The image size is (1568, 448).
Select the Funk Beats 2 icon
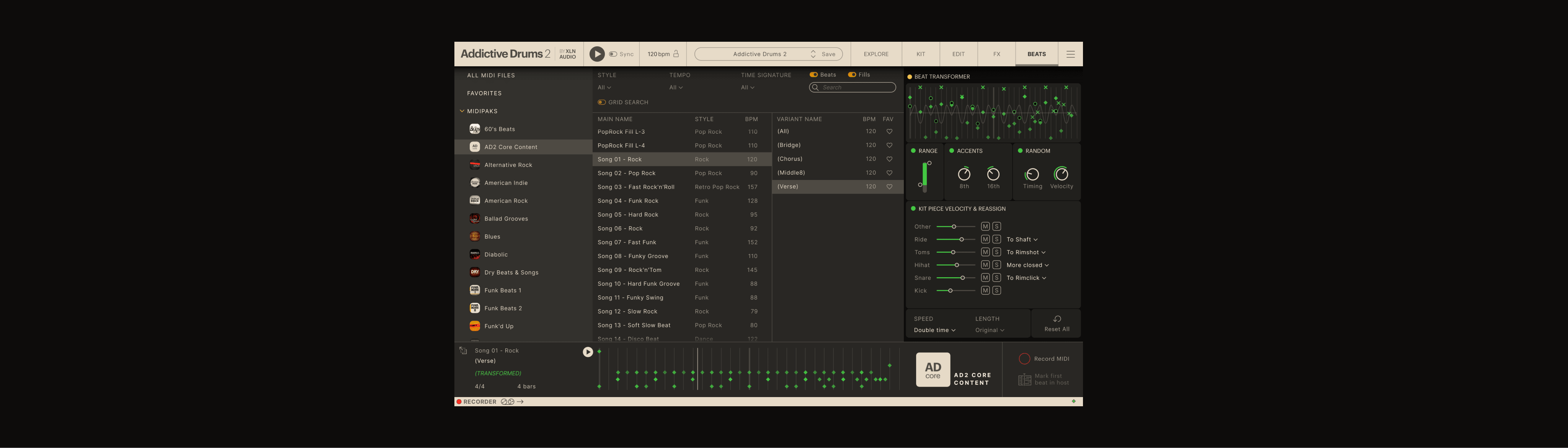point(475,308)
